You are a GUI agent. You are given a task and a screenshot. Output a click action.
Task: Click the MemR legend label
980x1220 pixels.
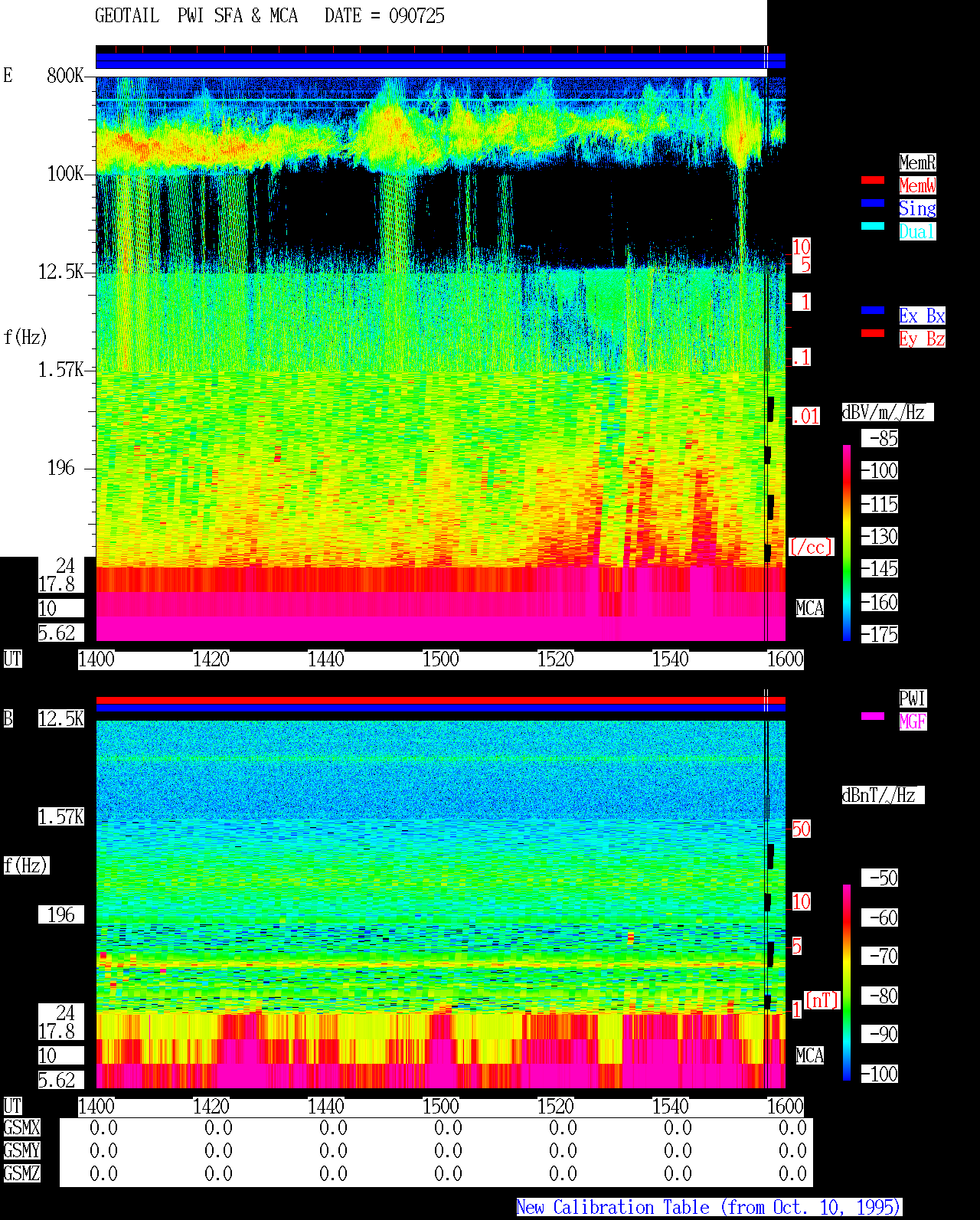coord(917,162)
